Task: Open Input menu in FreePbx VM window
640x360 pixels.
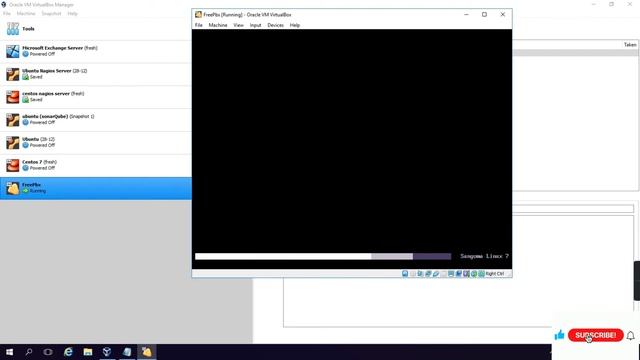Action: (256, 25)
